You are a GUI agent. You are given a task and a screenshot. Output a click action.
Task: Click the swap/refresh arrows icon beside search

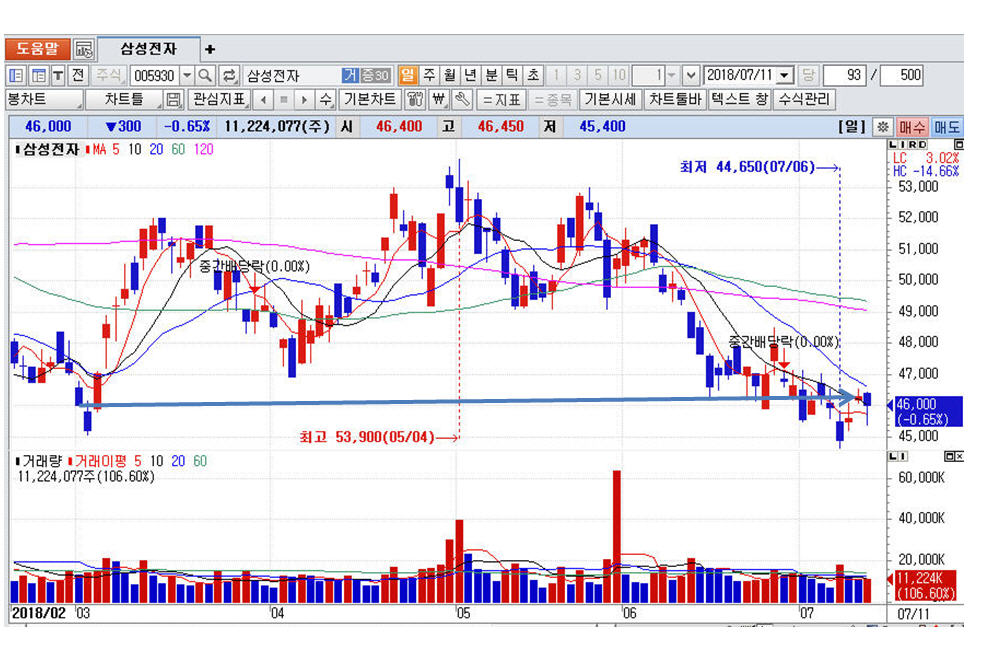click(229, 75)
